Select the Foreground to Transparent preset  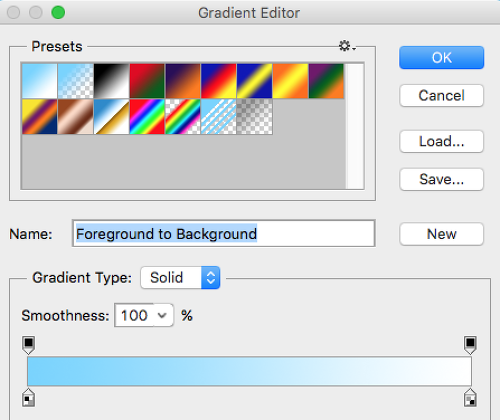[x=76, y=81]
